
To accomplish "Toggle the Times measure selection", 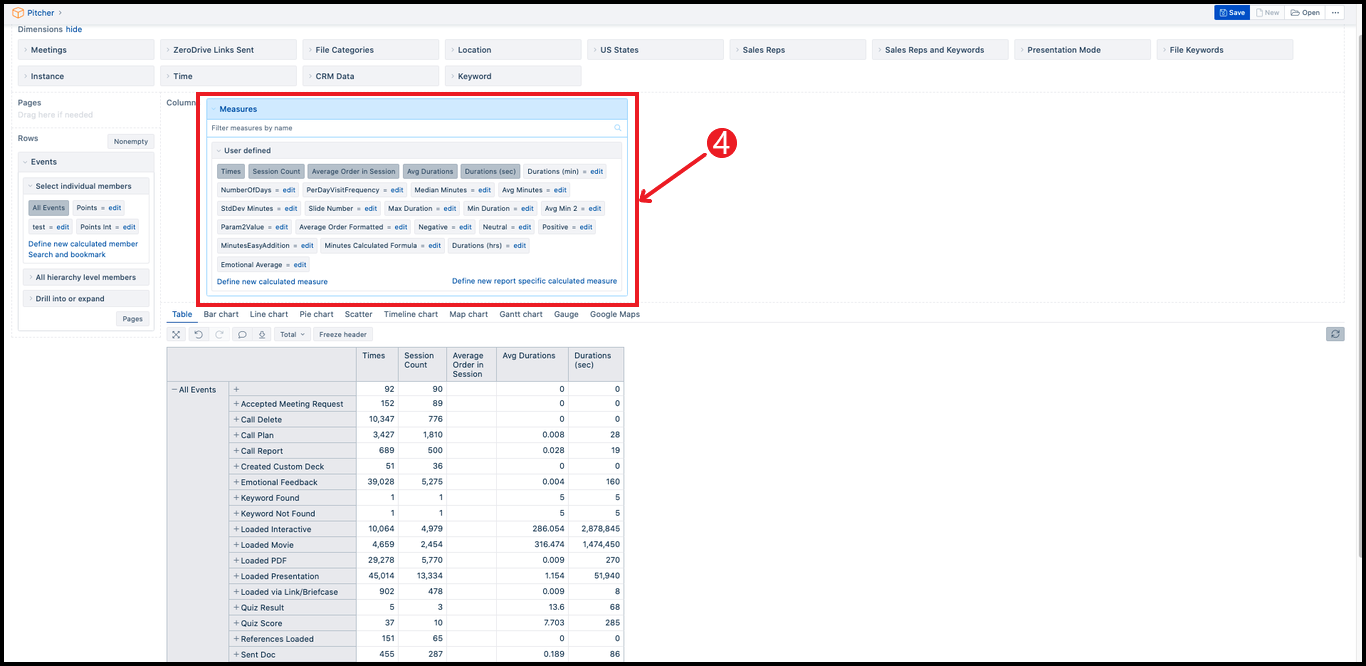I will [231, 172].
